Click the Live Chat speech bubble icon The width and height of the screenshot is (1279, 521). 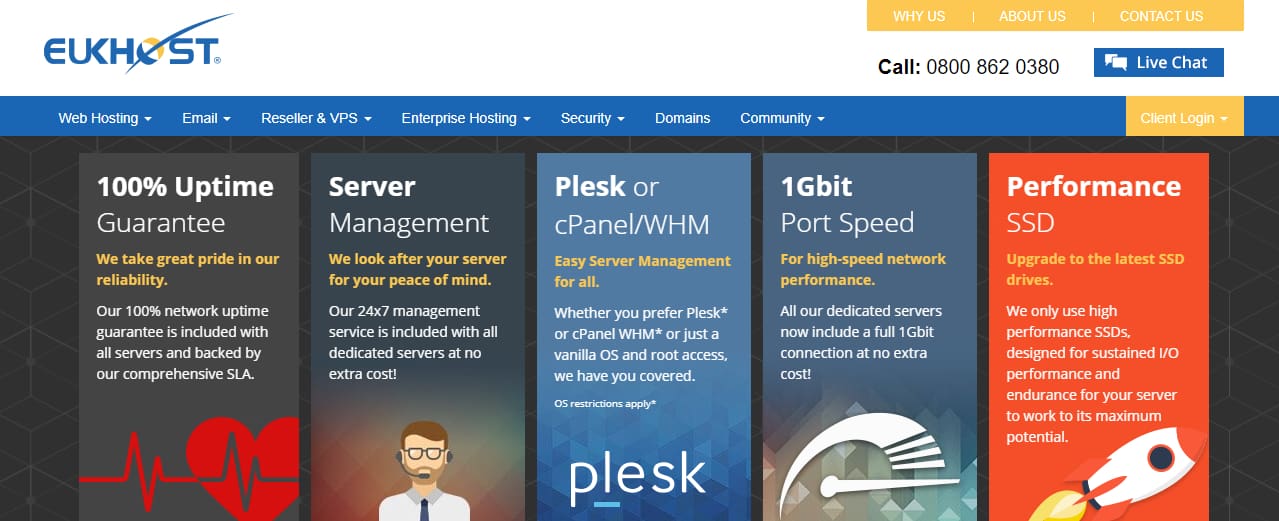pos(1116,63)
